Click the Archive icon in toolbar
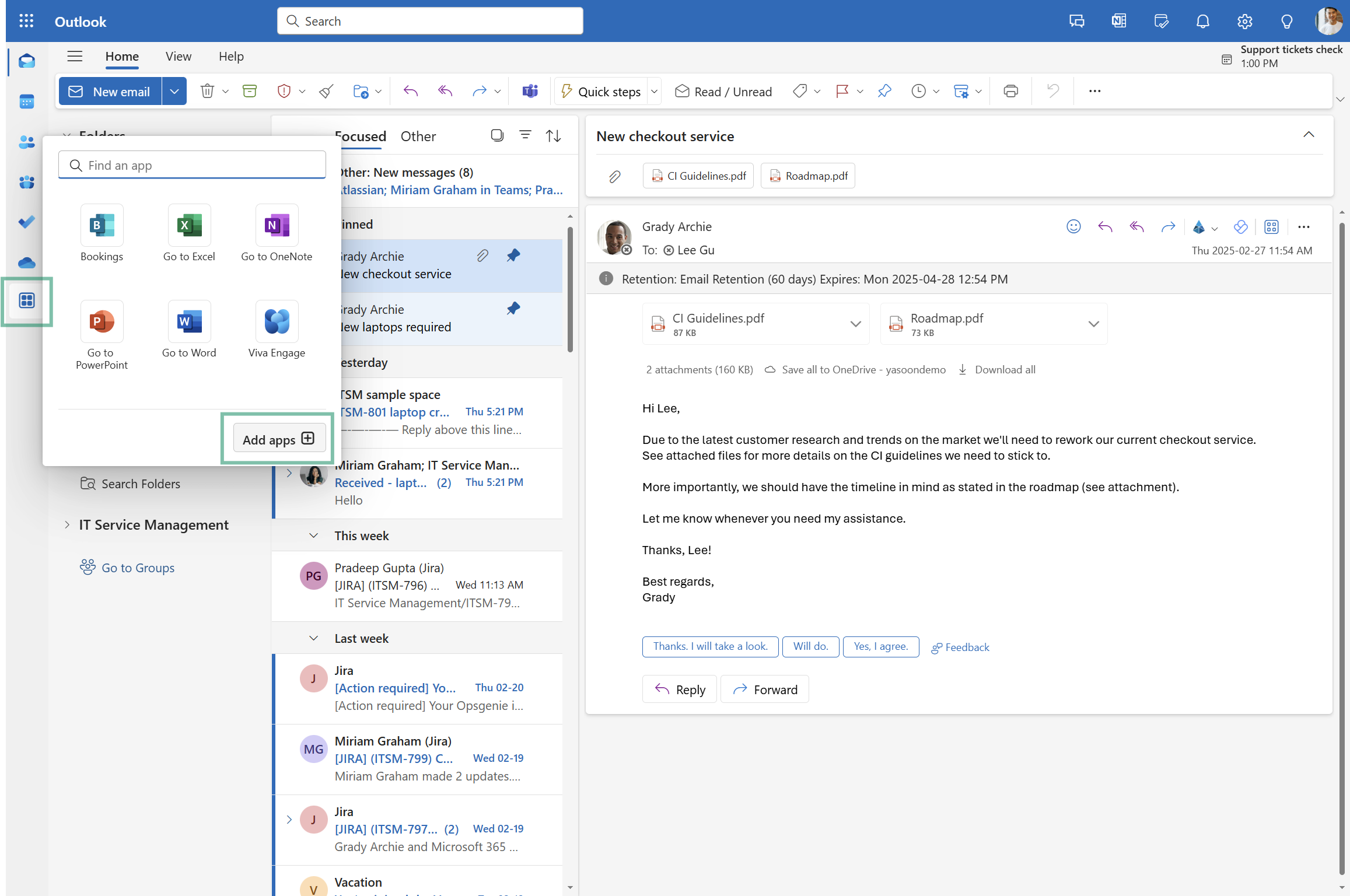This screenshot has height=896, width=1350. click(x=250, y=92)
